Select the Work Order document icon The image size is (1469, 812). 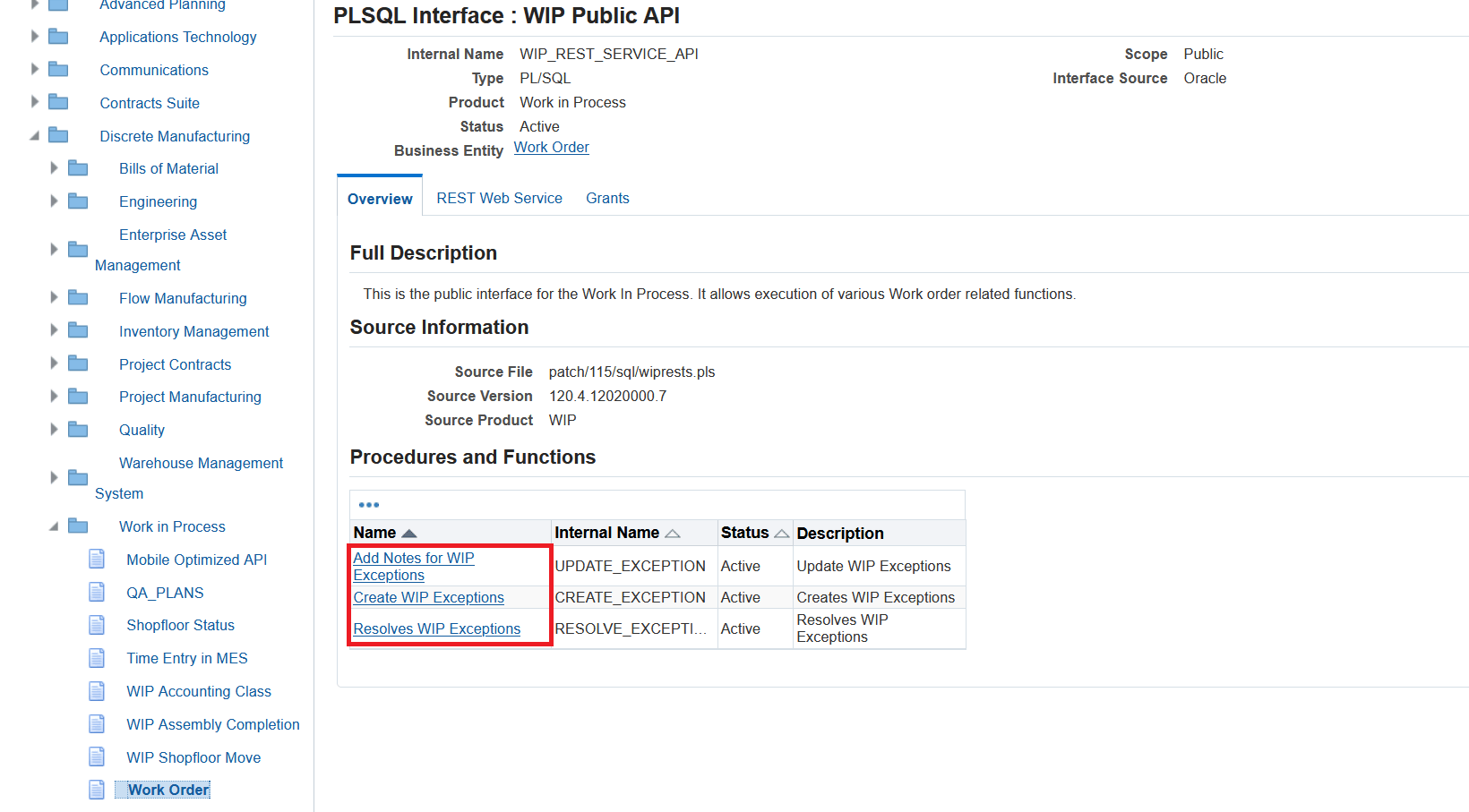[x=97, y=789]
